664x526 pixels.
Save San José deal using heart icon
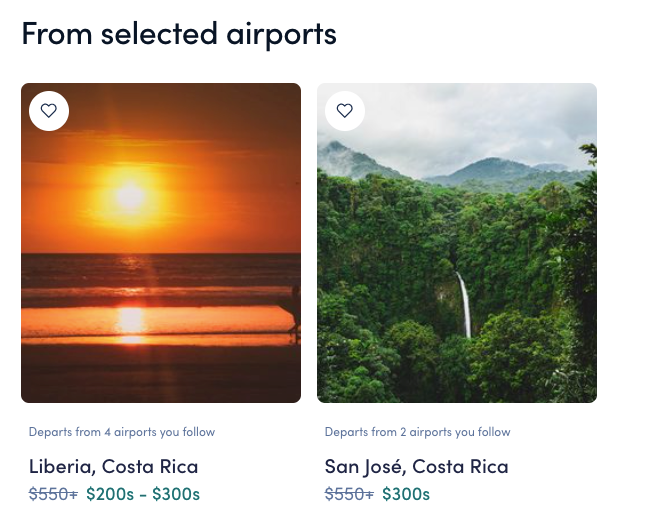pyautogui.click(x=345, y=111)
